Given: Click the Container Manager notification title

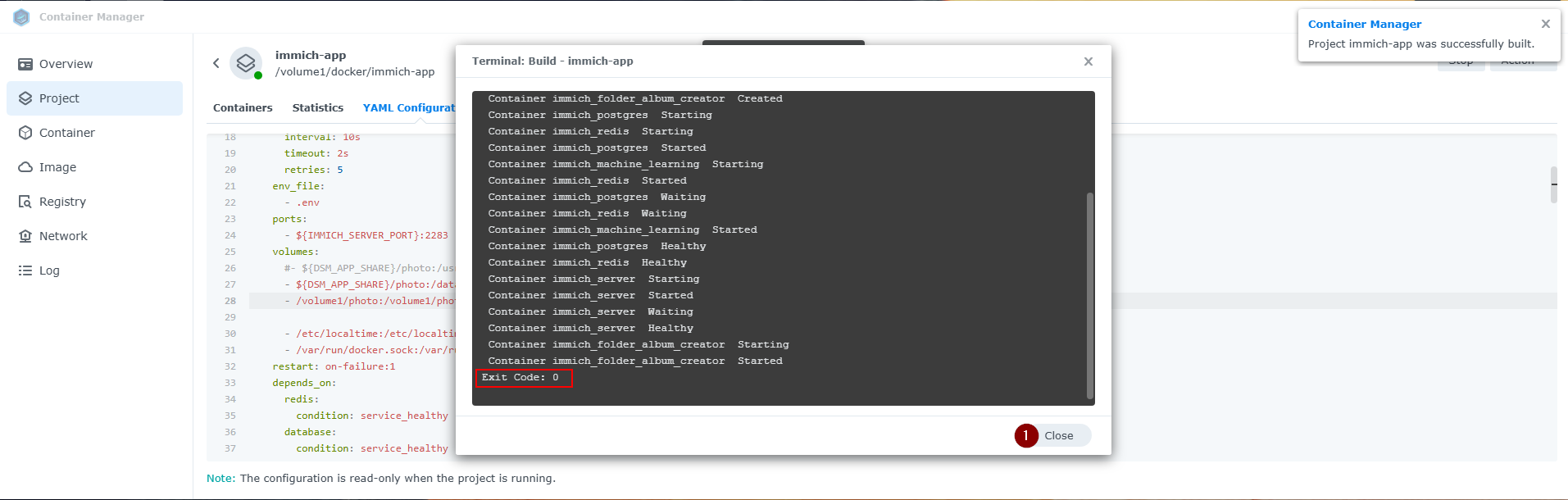Looking at the screenshot, I should [x=1364, y=24].
